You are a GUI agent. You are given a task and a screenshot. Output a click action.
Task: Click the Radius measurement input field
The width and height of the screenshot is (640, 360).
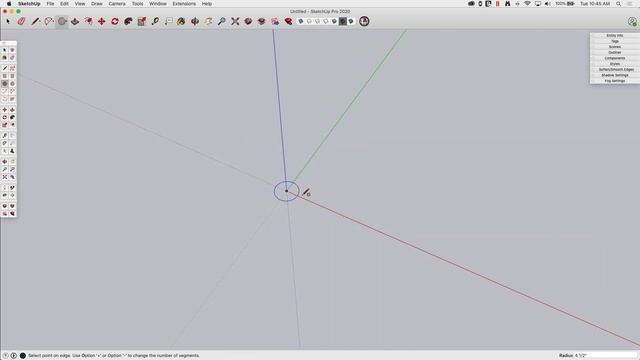(605, 356)
